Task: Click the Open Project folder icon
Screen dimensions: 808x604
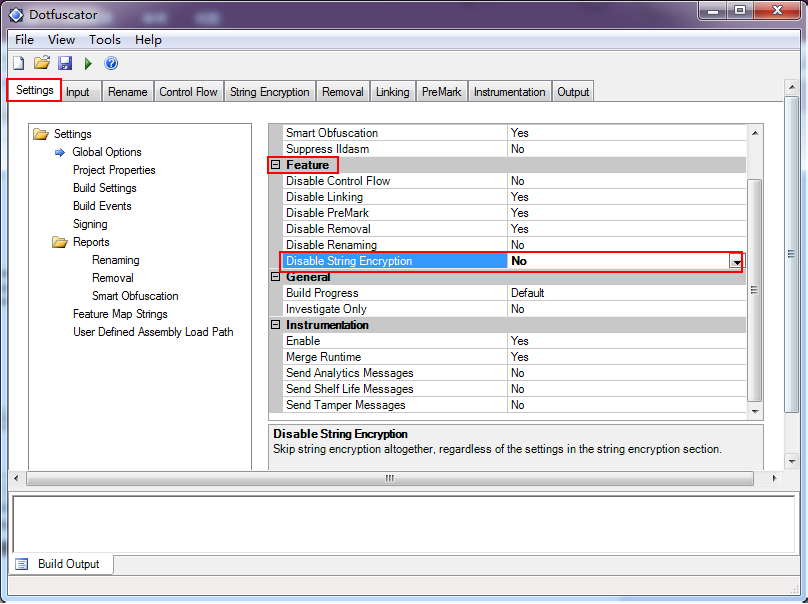Action: tap(42, 63)
